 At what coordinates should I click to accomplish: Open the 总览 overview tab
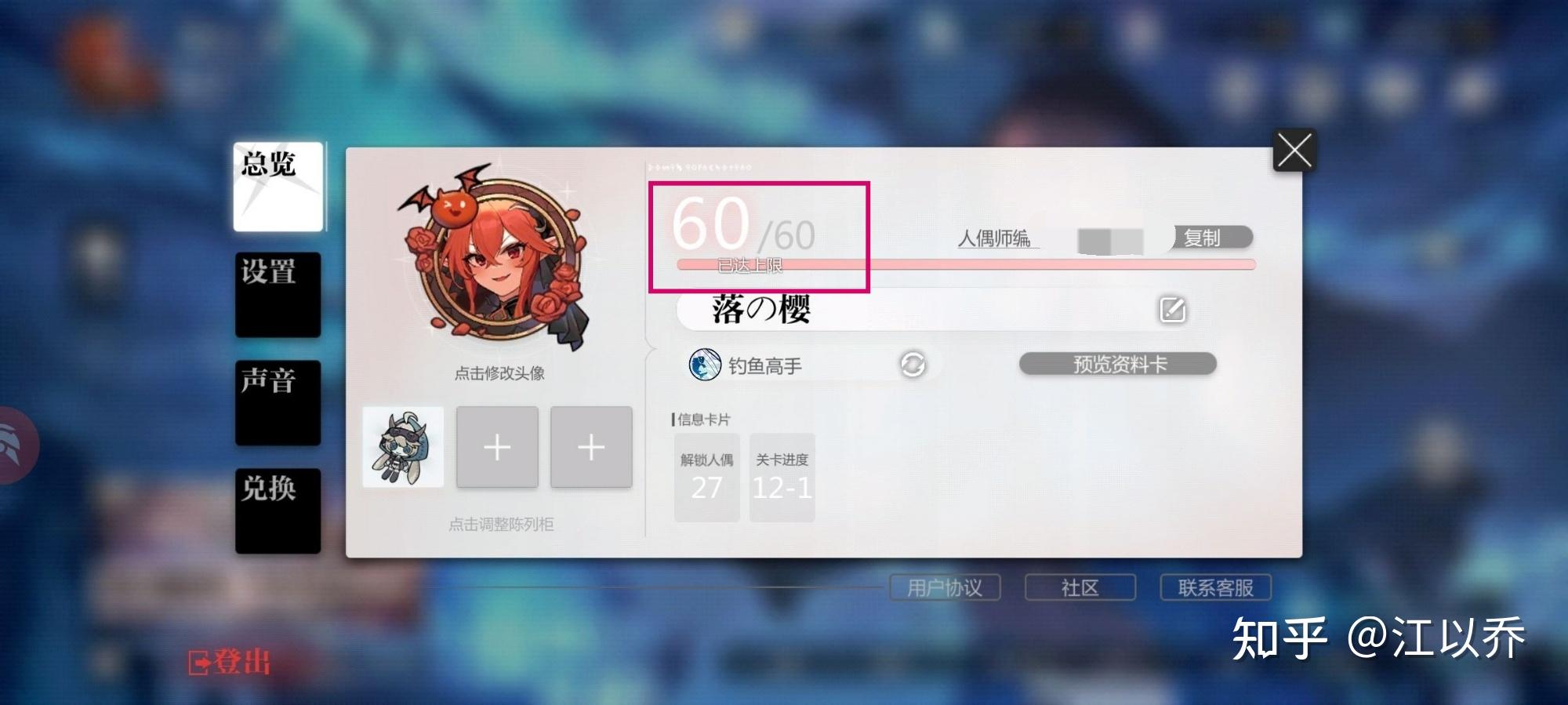click(278, 187)
